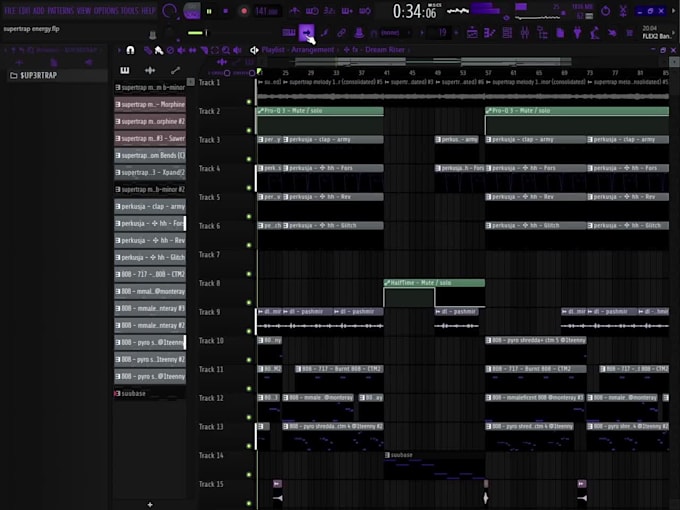
Task: Select the playlist draw pencil tool
Action: coord(148,51)
